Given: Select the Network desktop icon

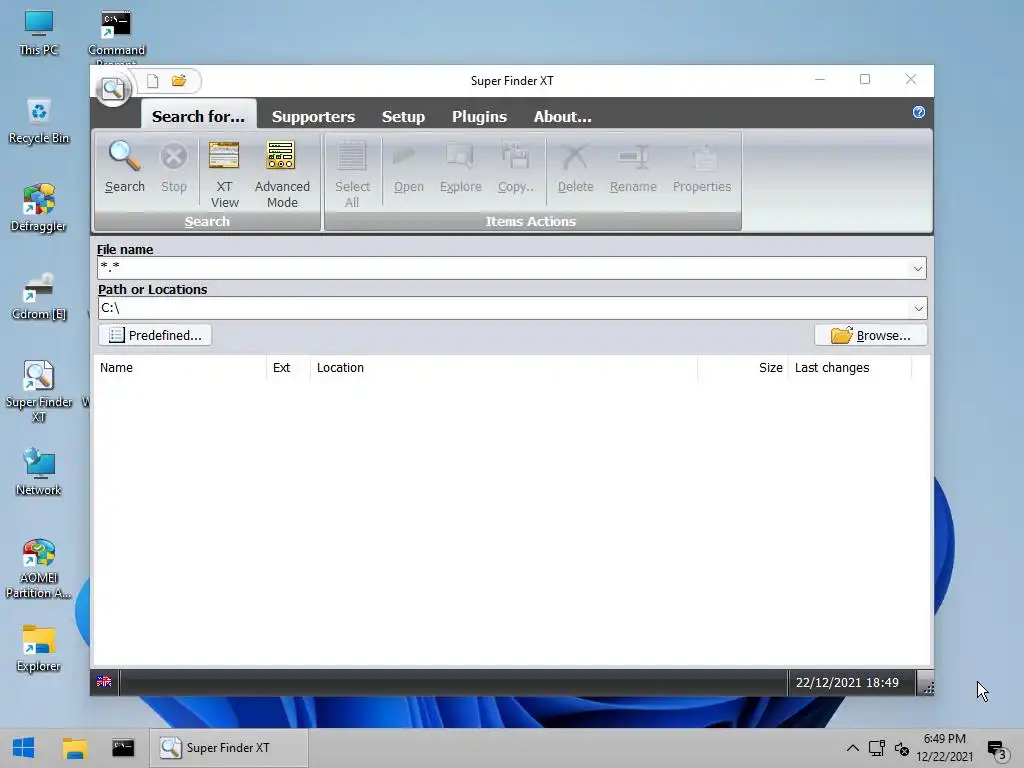Looking at the screenshot, I should (x=39, y=472).
